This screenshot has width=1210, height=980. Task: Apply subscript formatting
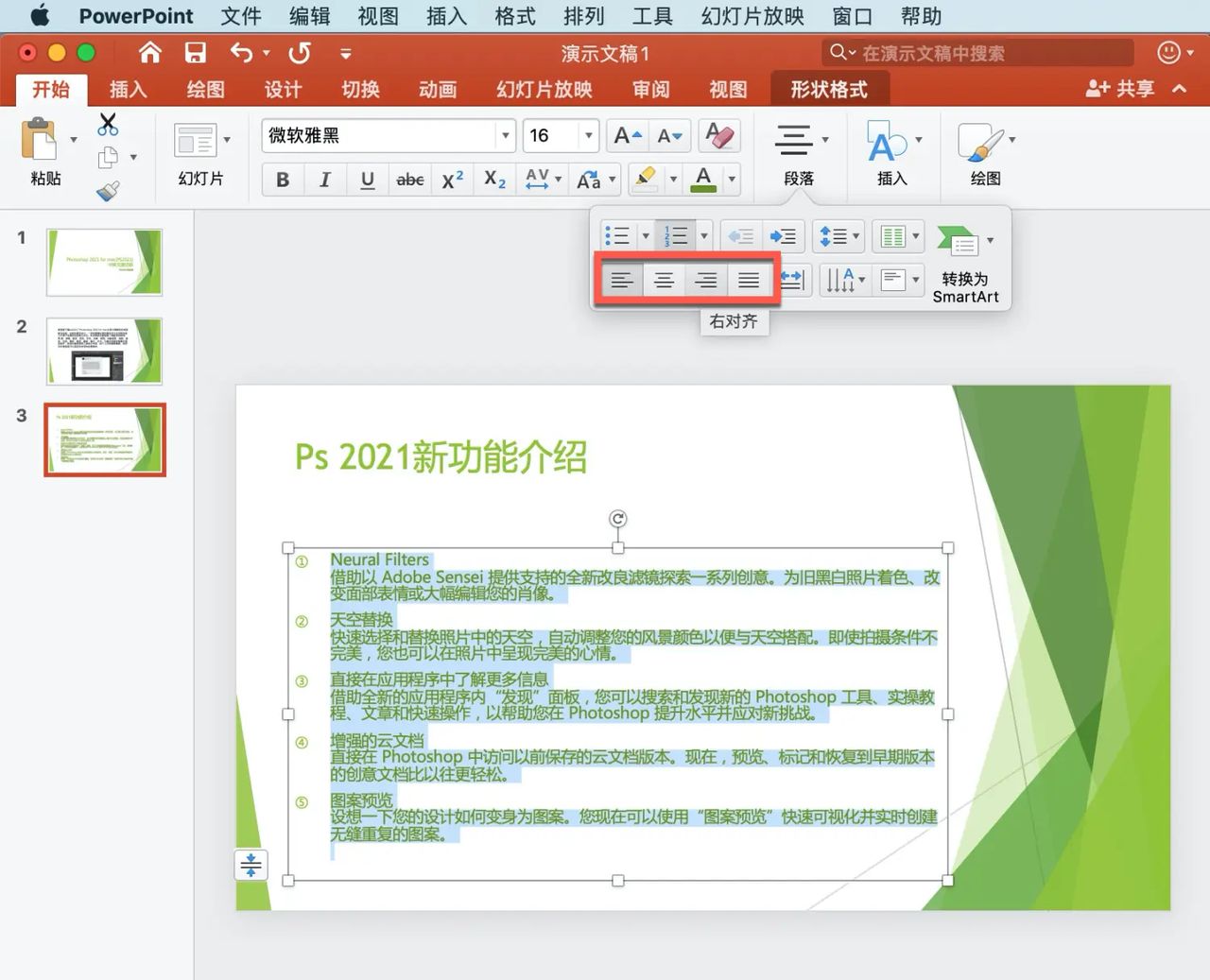pos(494,180)
